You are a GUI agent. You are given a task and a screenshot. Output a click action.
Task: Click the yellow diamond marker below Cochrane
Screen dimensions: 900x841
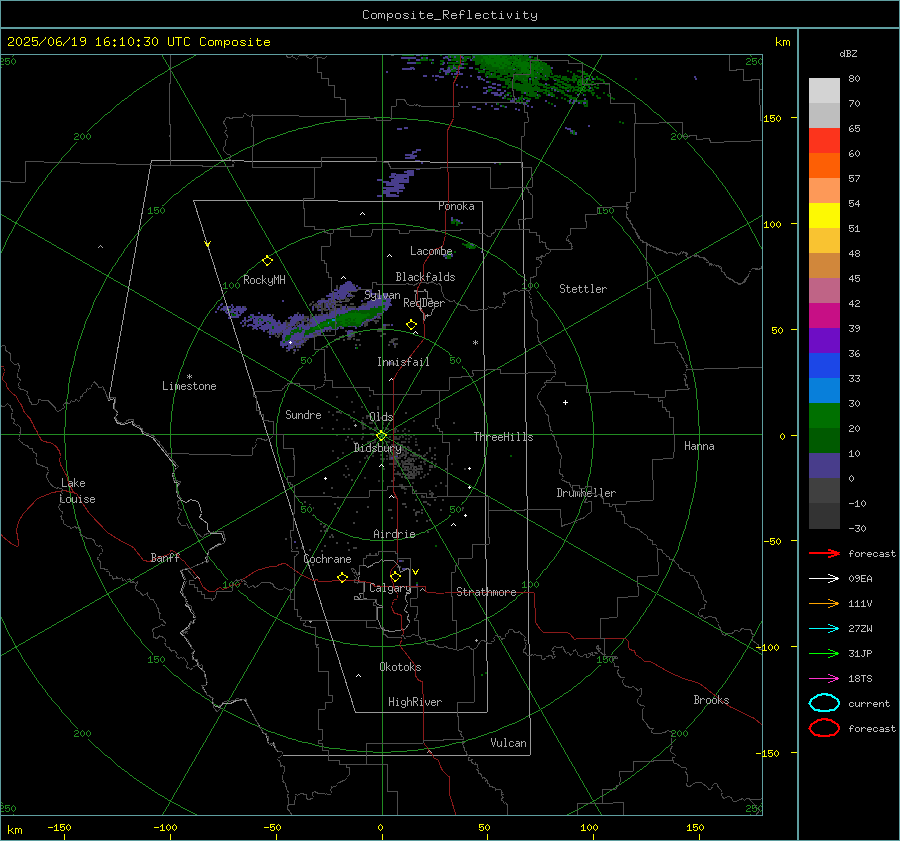[x=342, y=578]
